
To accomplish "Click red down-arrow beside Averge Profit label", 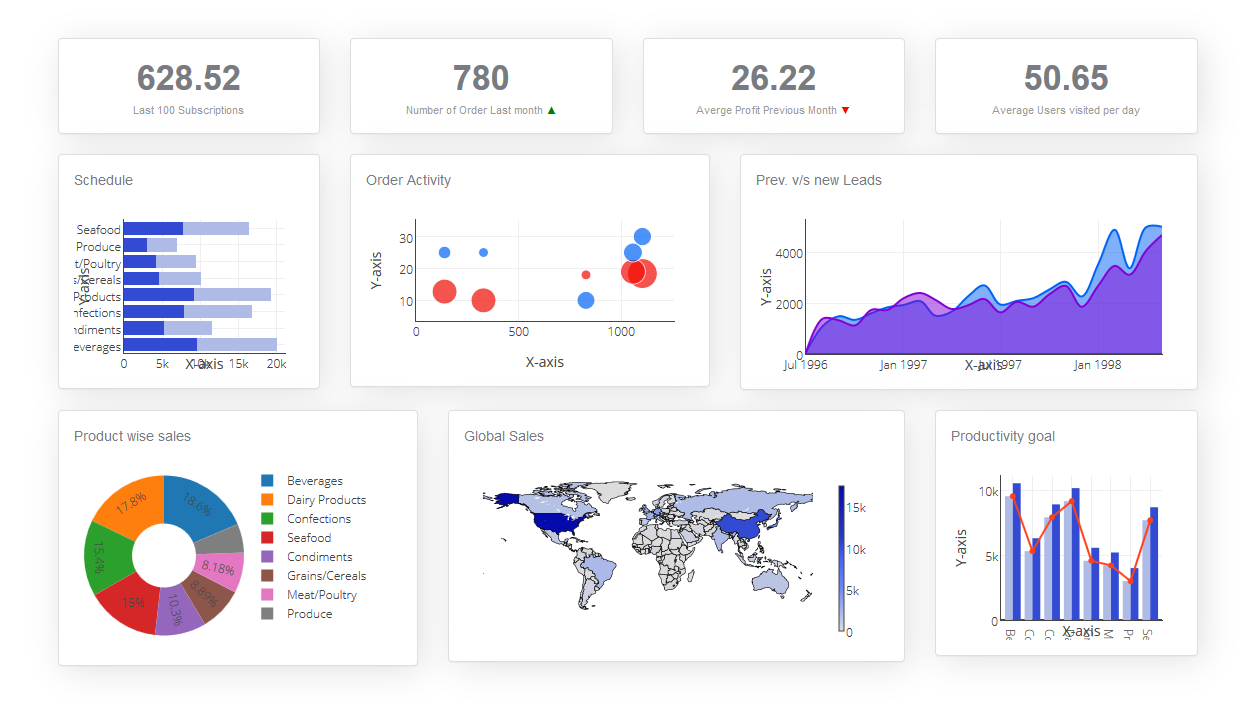I will click(x=845, y=110).
